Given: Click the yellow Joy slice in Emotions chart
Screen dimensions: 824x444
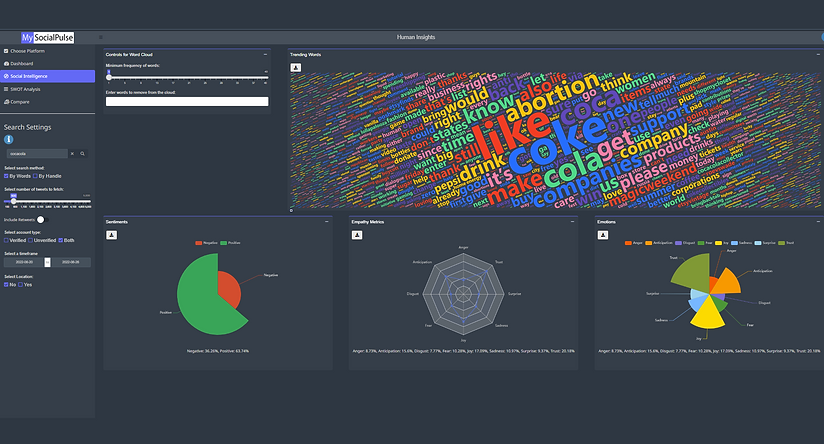Looking at the screenshot, I should click(707, 315).
